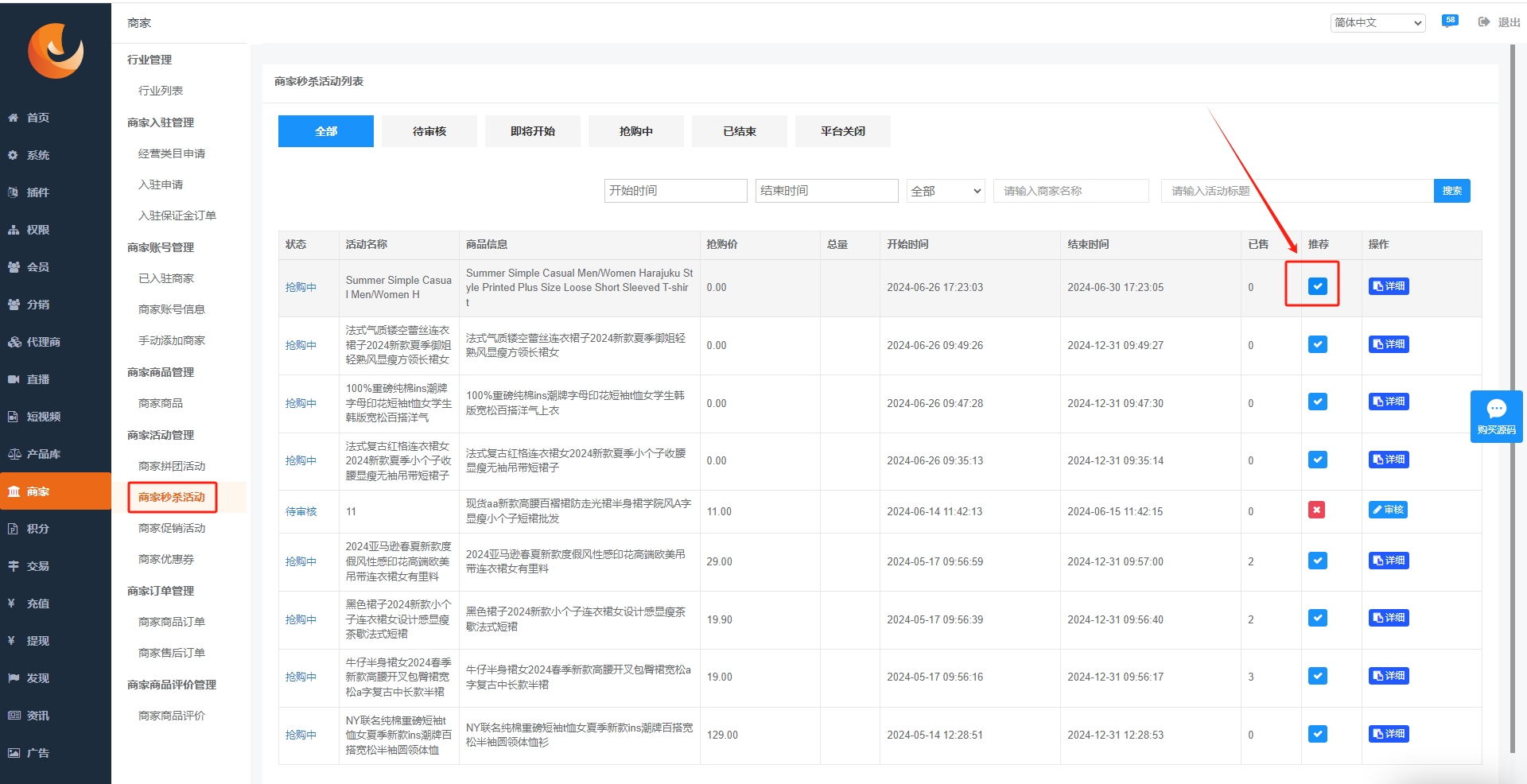Click 审核 edit button for activity 11
Image resolution: width=1527 pixels, height=784 pixels.
pos(1388,510)
